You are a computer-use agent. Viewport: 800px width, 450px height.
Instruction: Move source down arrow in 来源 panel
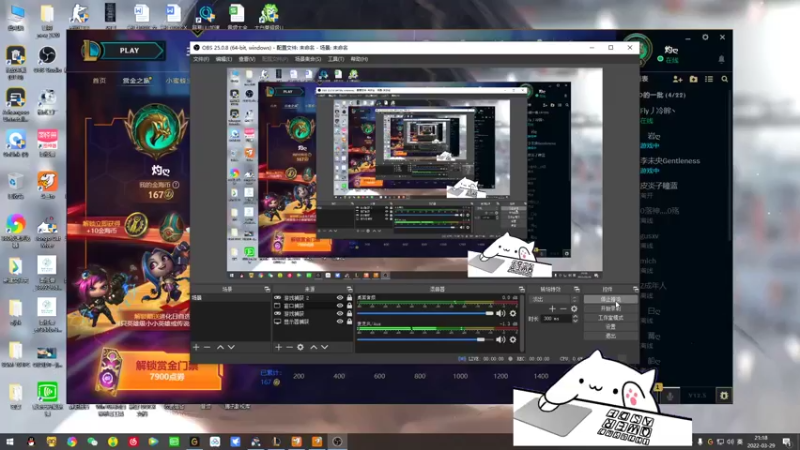pos(324,347)
